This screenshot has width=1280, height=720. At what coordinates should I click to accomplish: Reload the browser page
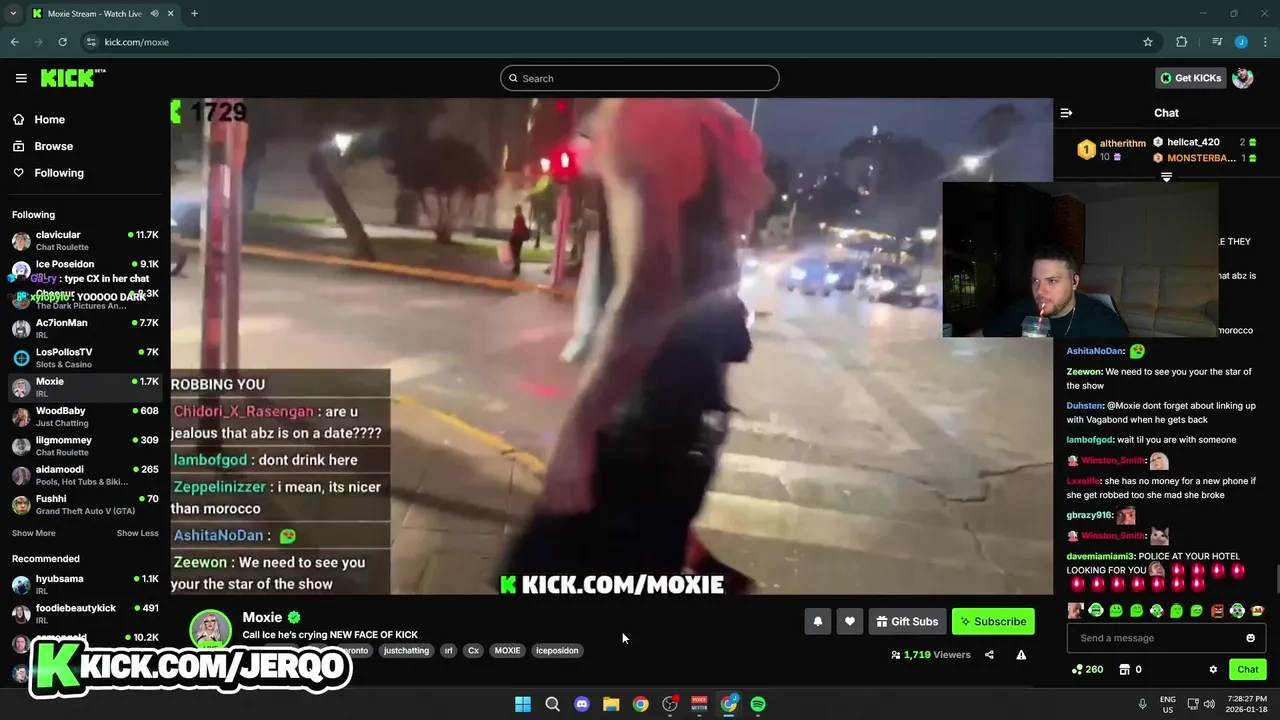pos(62,42)
